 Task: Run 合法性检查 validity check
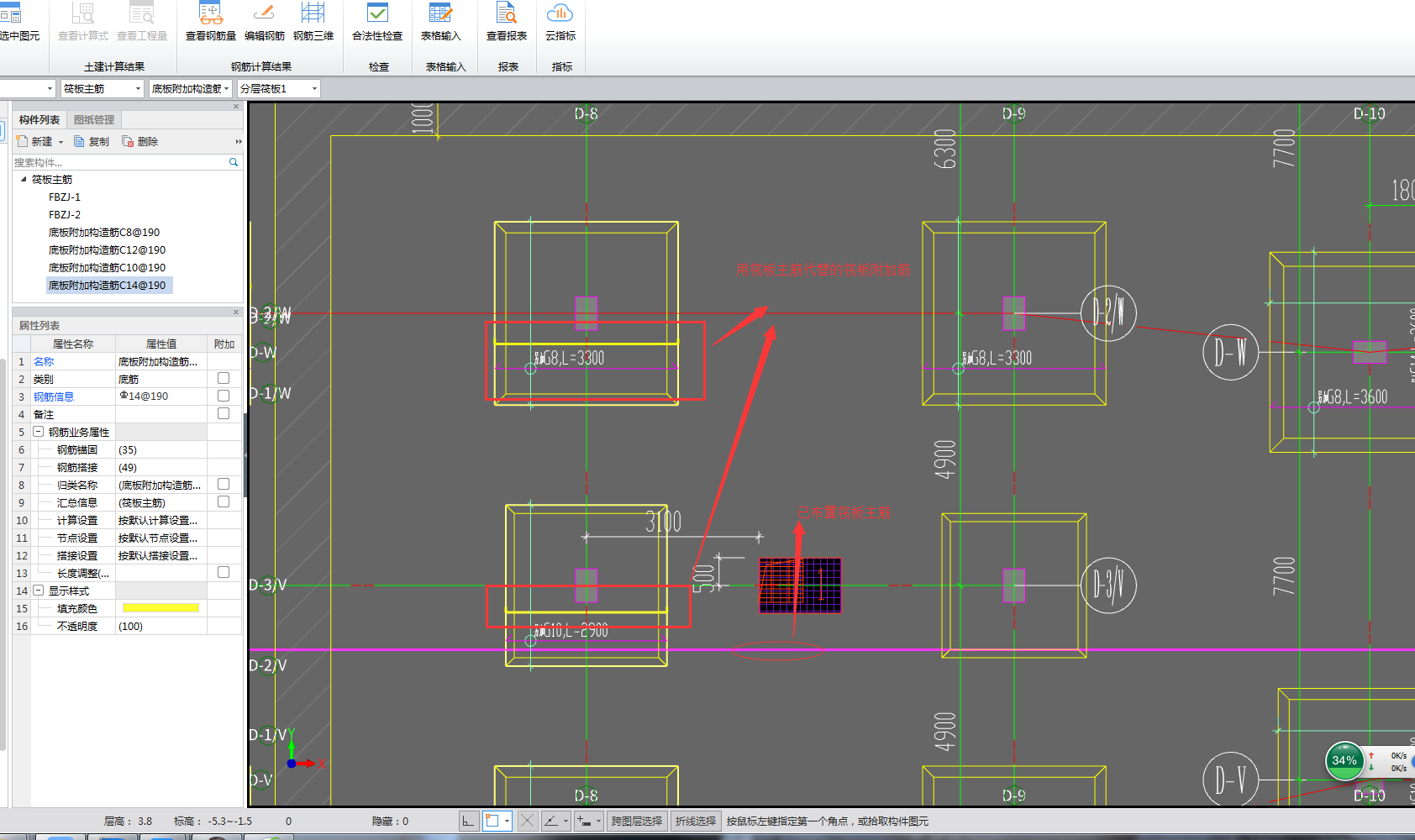click(377, 23)
